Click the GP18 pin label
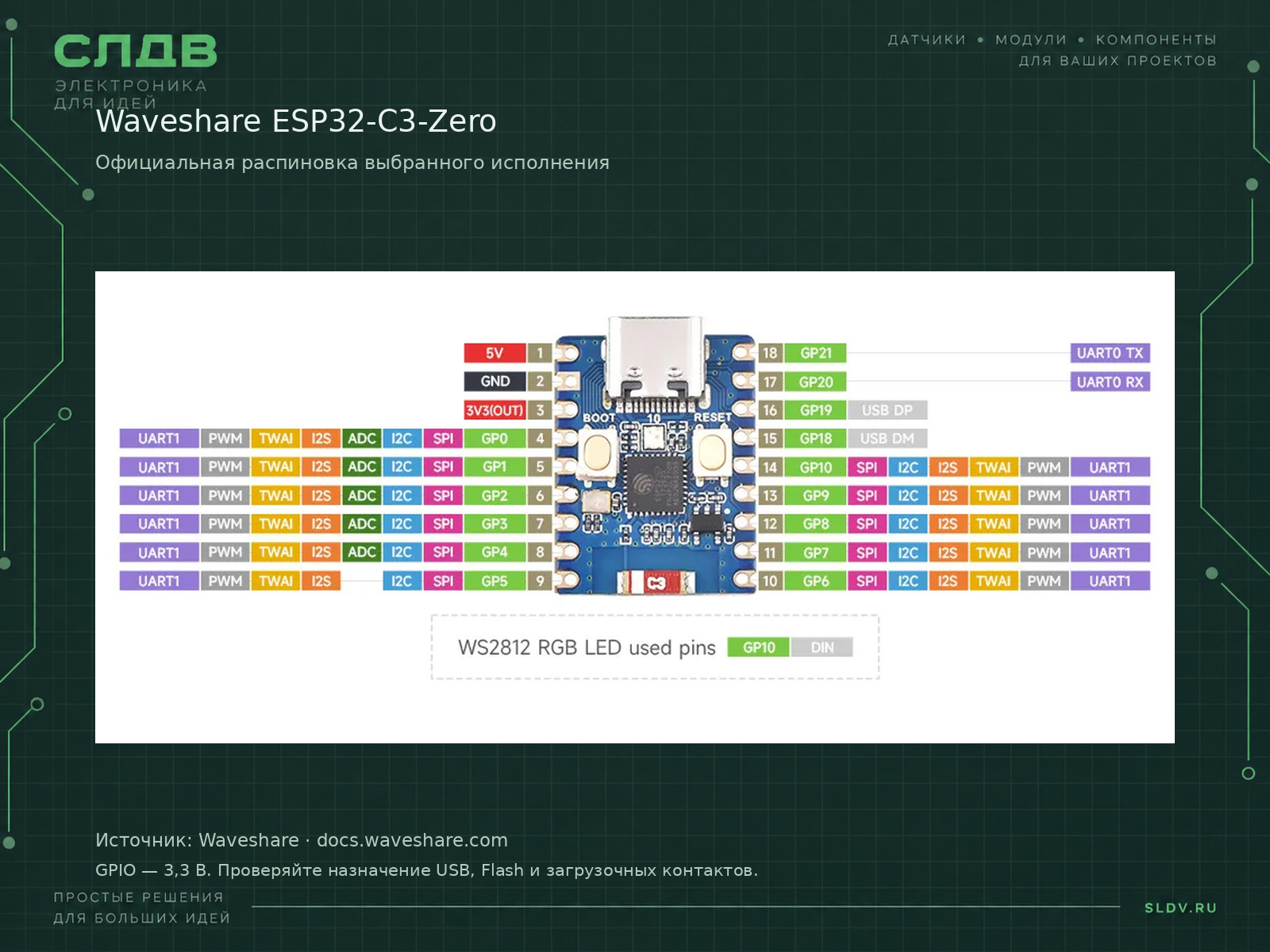 (x=816, y=439)
